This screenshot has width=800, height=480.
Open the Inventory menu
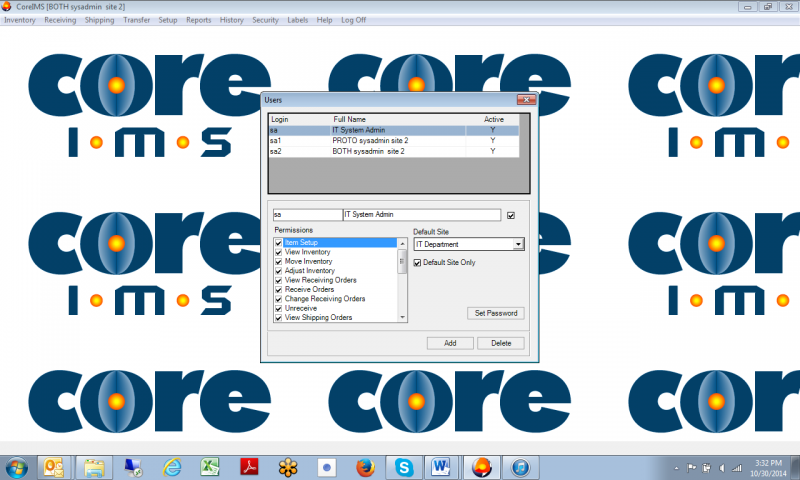coord(20,20)
